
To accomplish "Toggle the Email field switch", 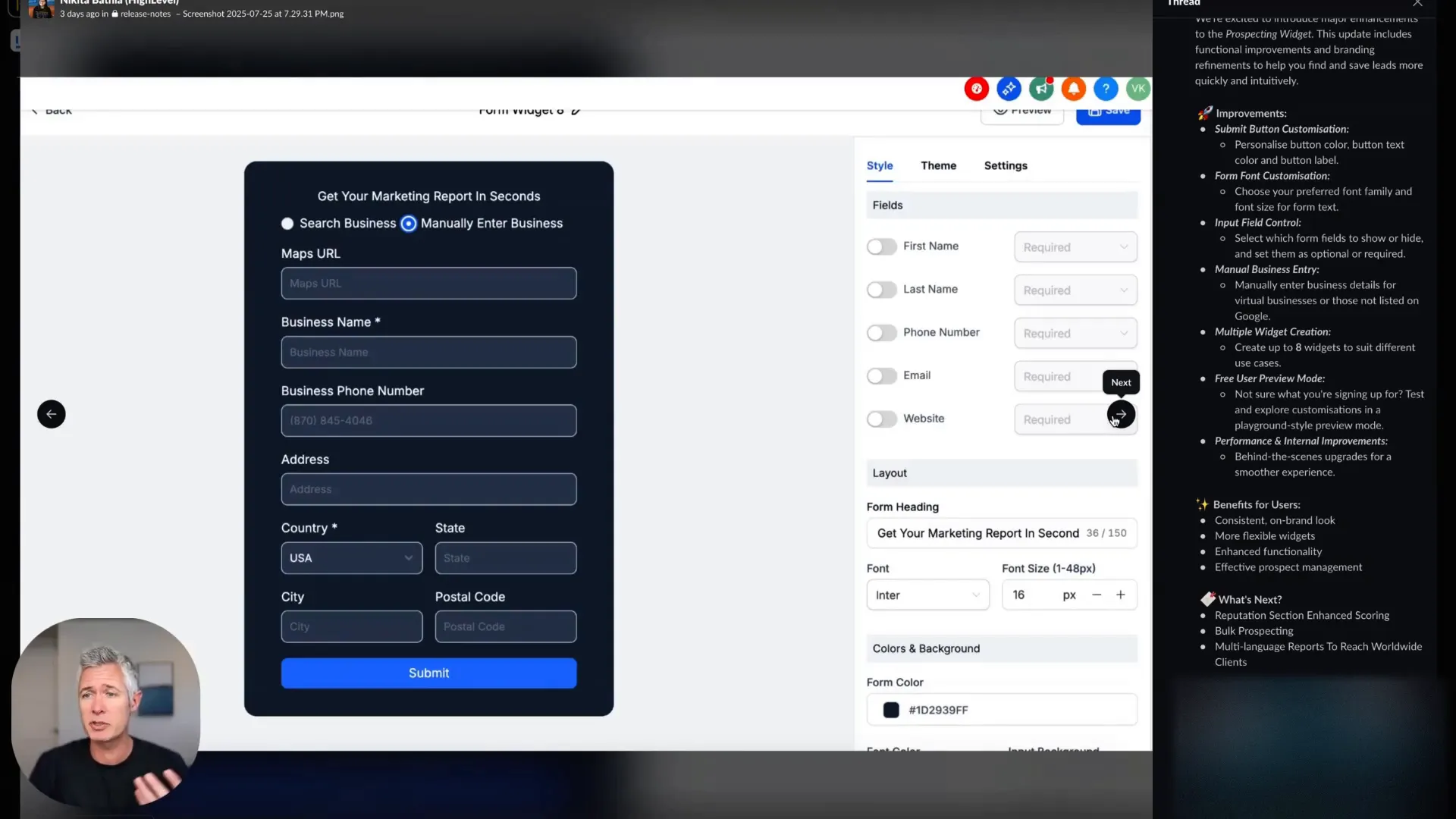I will click(x=882, y=377).
